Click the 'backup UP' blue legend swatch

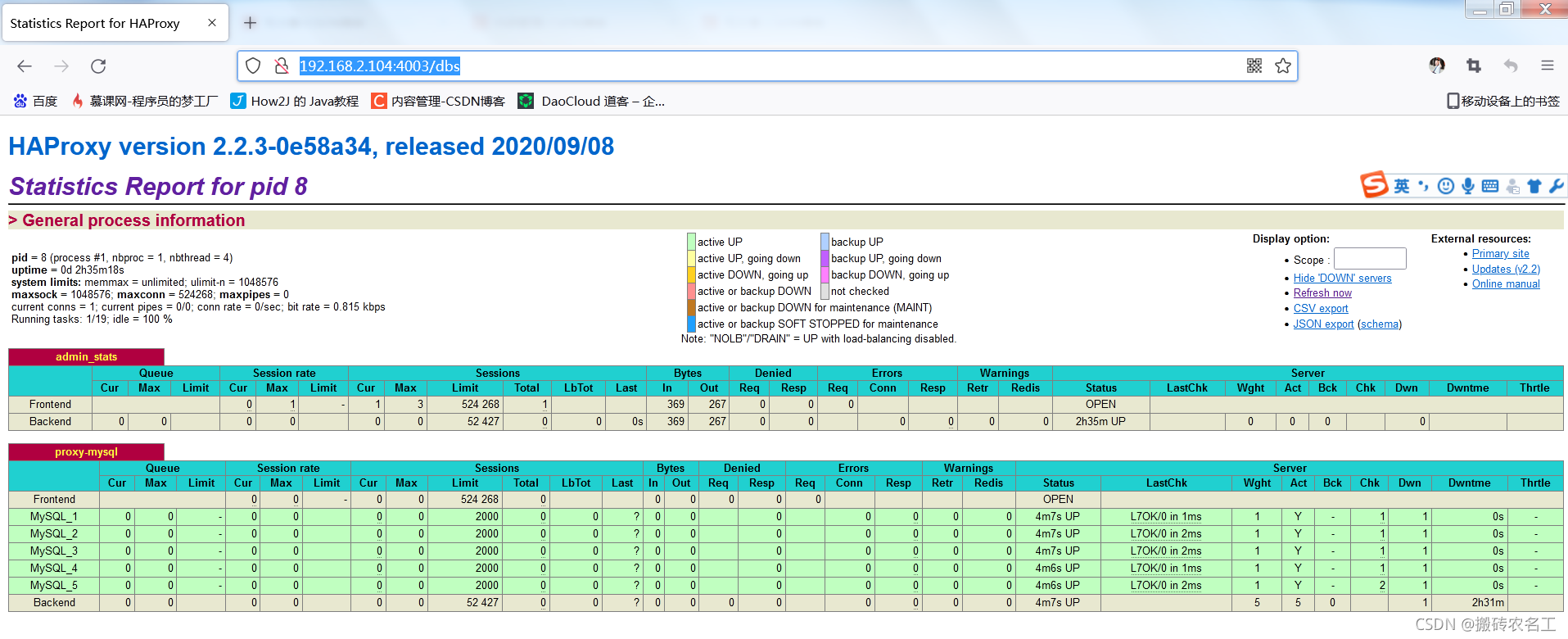pyautogui.click(x=825, y=242)
